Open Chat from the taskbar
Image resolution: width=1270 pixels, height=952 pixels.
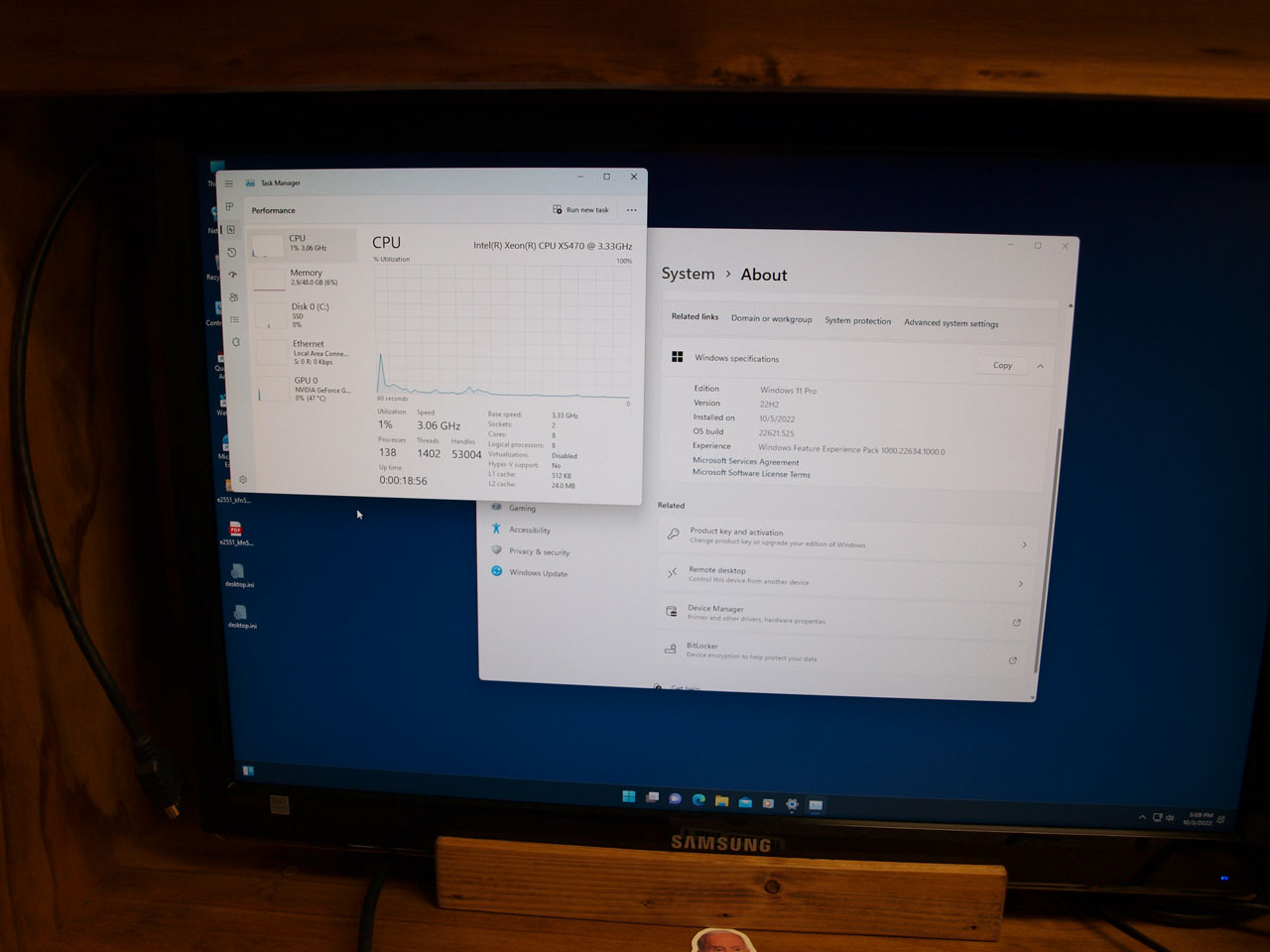pos(675,798)
